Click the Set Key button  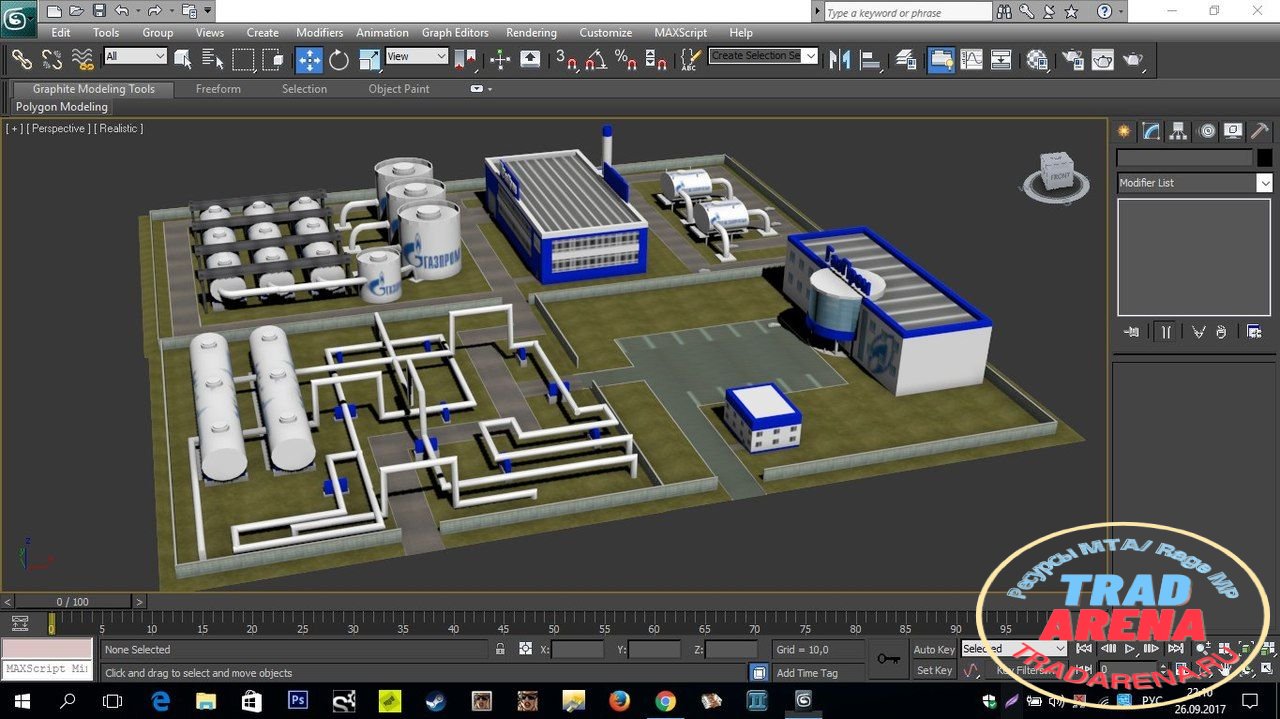coord(934,671)
